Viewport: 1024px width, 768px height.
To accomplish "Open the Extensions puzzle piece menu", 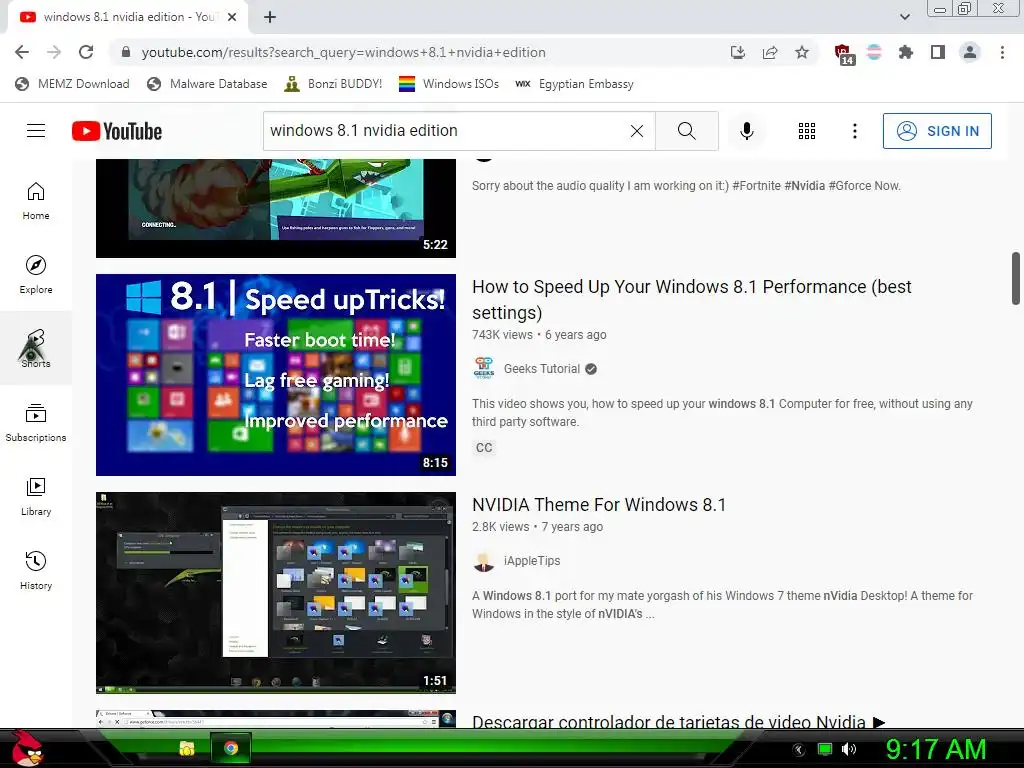I will point(906,52).
